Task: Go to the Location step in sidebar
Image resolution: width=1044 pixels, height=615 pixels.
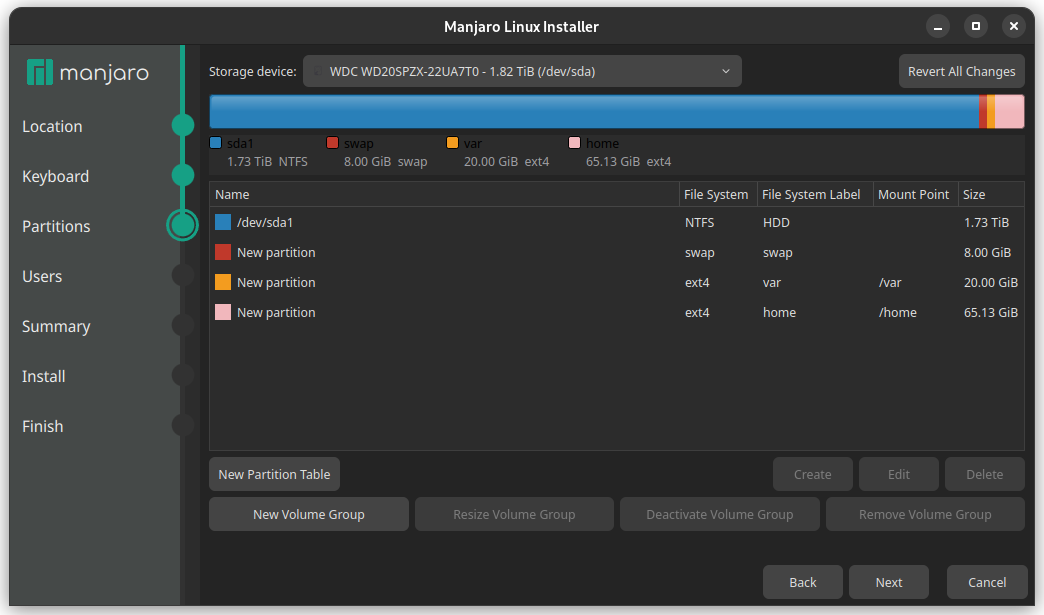Action: (x=52, y=126)
